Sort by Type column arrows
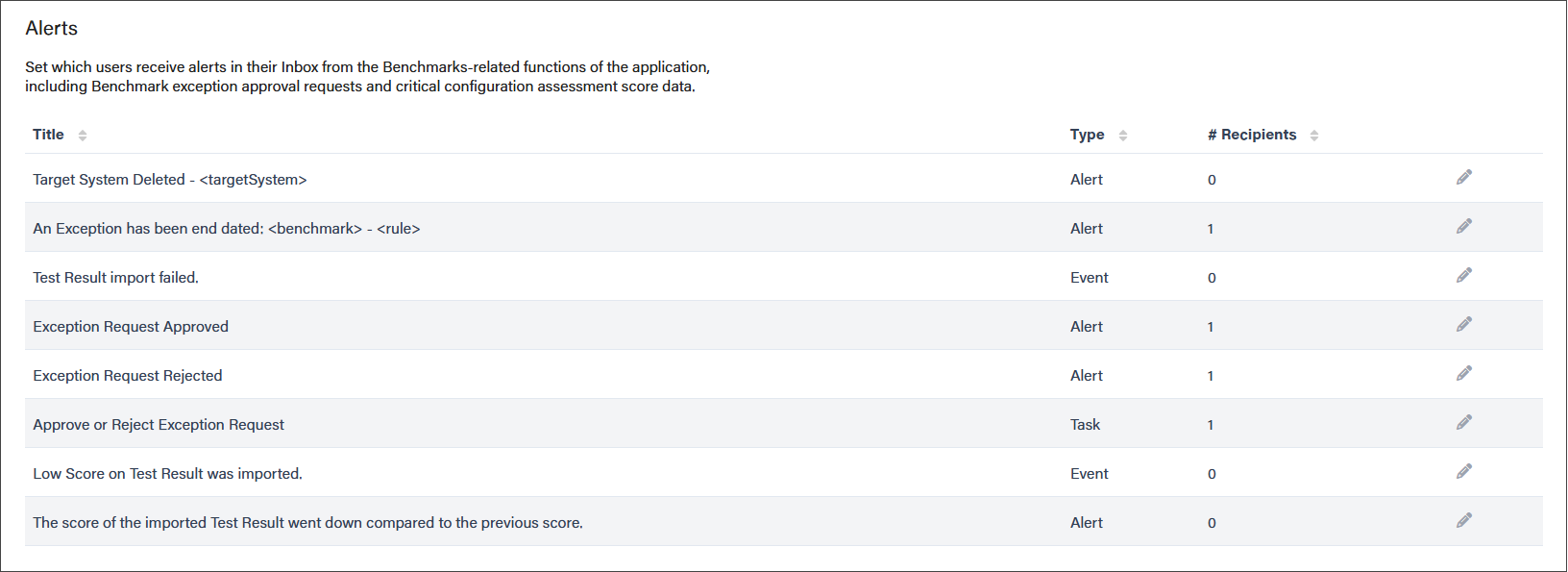Viewport: 1568px width, 572px height. coord(1122,136)
